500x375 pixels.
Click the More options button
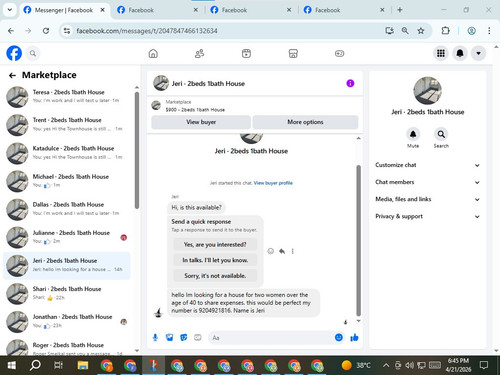305,122
